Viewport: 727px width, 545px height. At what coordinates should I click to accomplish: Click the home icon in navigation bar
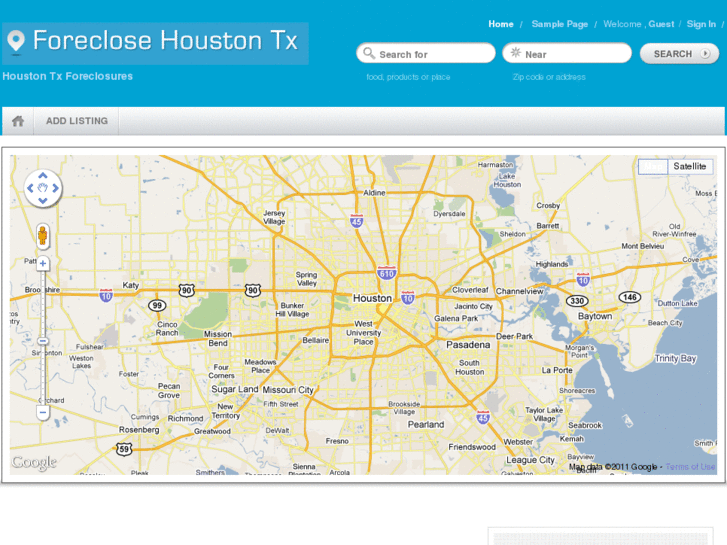coord(18,121)
